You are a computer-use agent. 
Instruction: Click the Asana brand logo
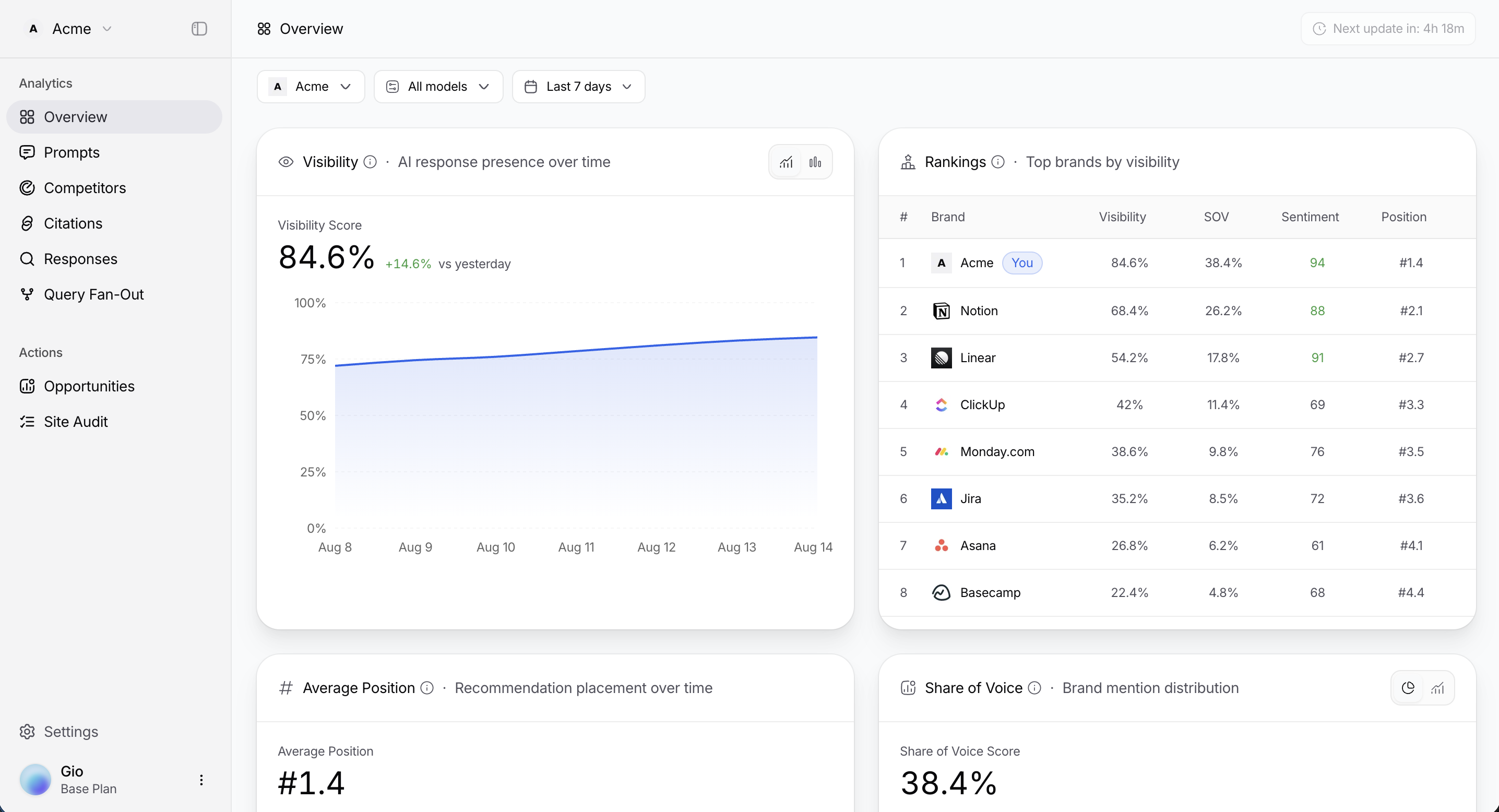942,546
